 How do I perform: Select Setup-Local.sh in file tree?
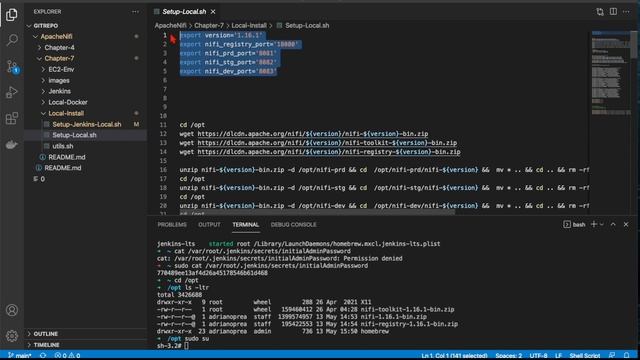85,135
